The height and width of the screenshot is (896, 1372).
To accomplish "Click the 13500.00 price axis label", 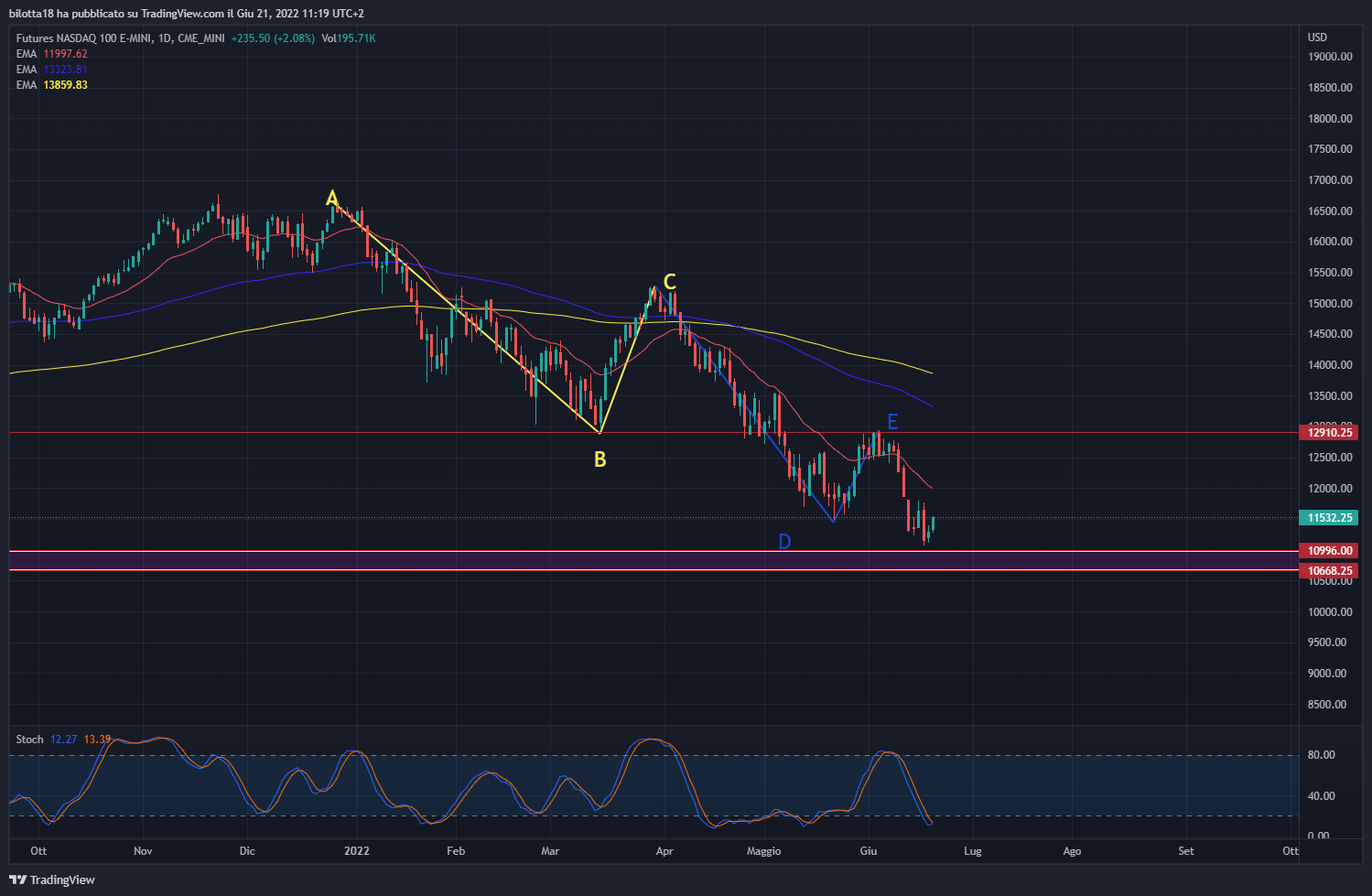I will 1330,396.
